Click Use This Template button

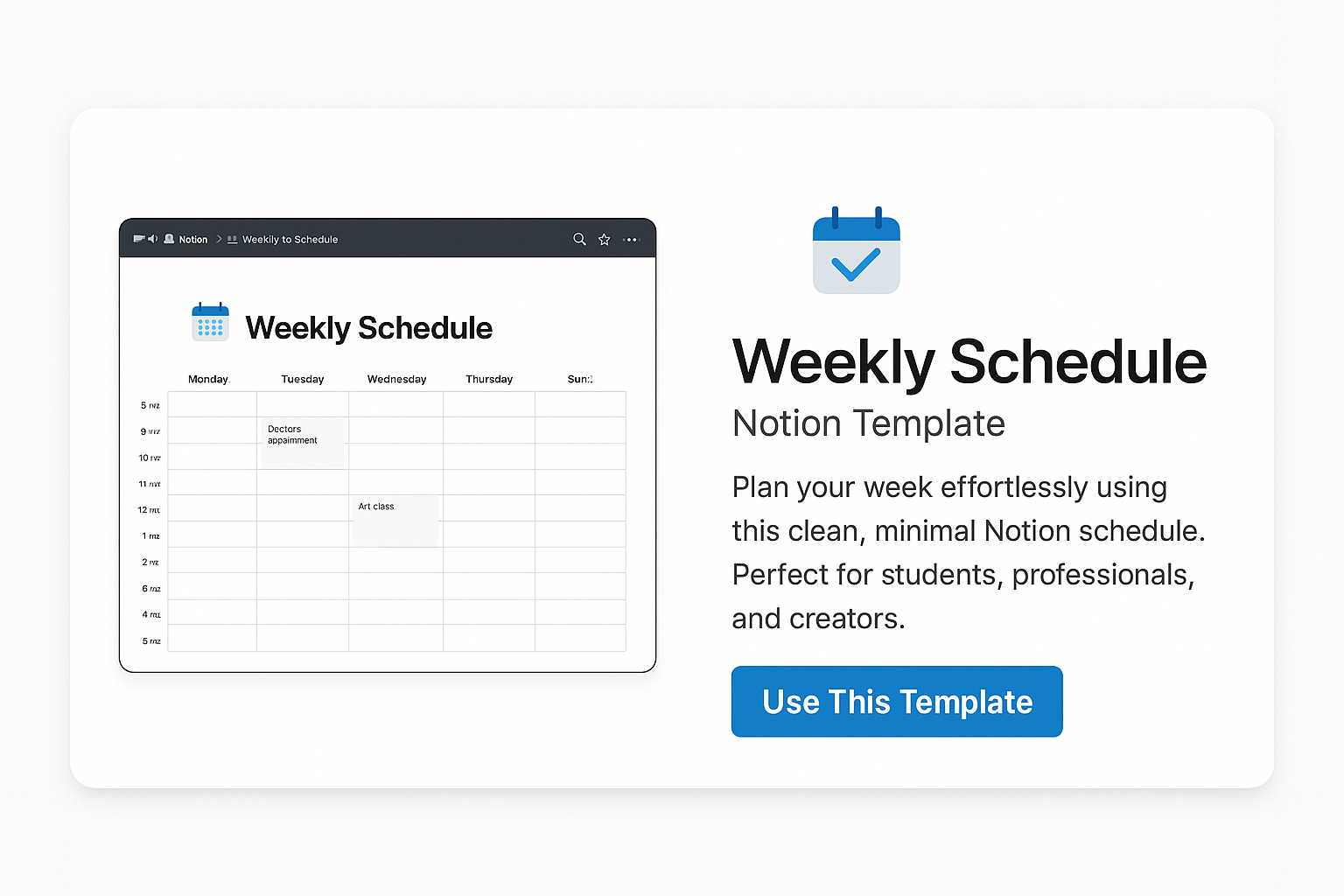897,702
